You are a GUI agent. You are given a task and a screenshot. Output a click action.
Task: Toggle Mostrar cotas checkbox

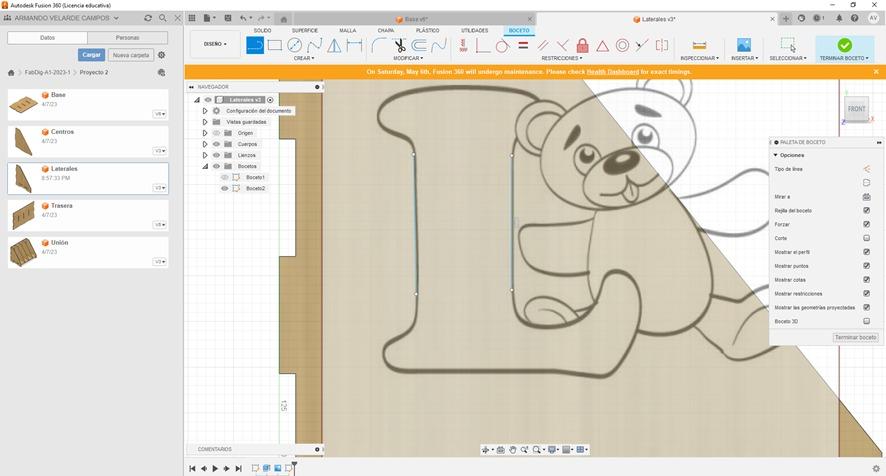click(x=866, y=280)
